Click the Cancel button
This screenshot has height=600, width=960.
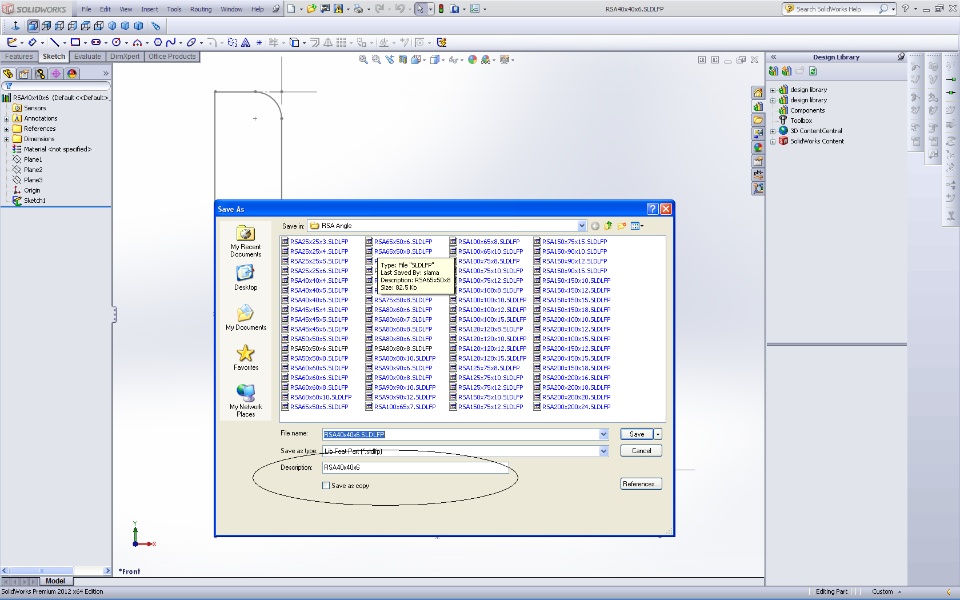coord(641,451)
